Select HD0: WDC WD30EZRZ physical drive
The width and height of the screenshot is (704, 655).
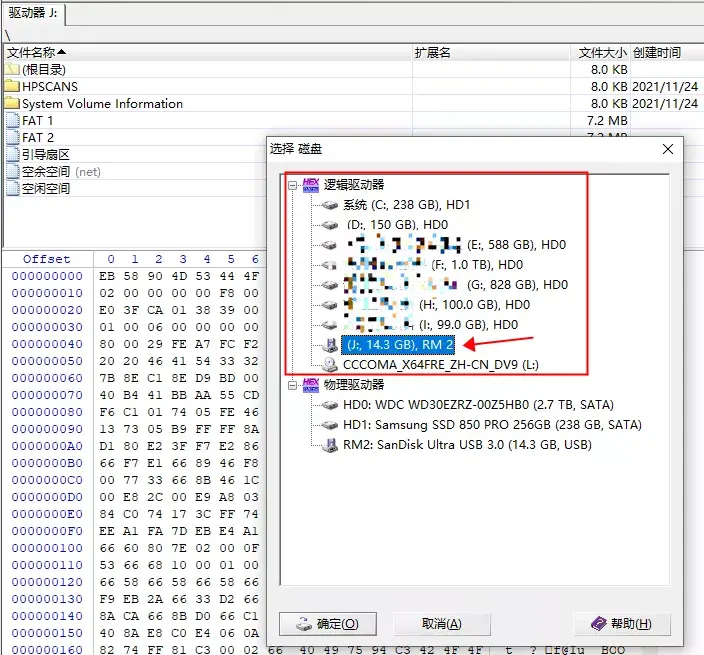pos(478,405)
